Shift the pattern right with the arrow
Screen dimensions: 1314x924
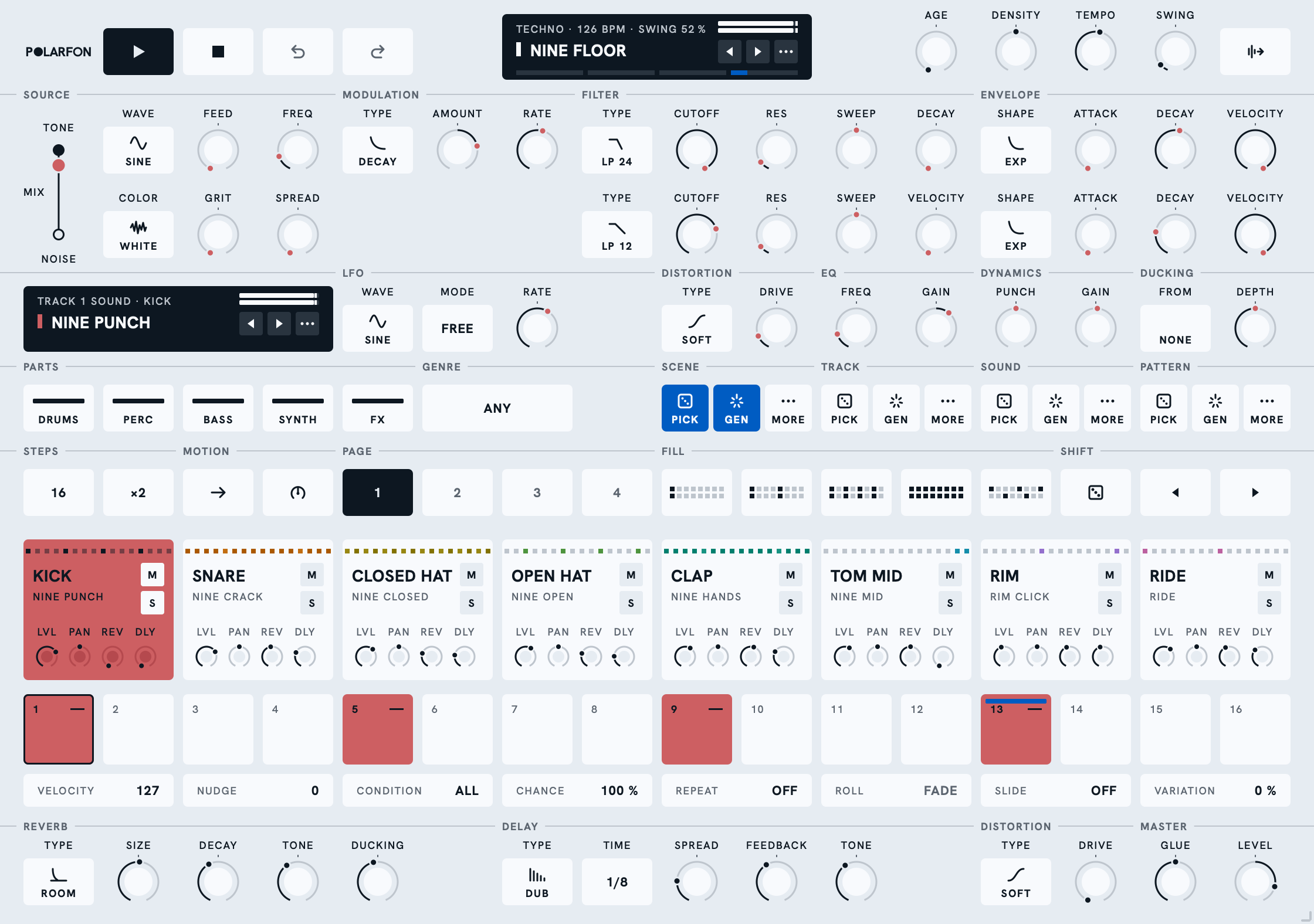1255,492
